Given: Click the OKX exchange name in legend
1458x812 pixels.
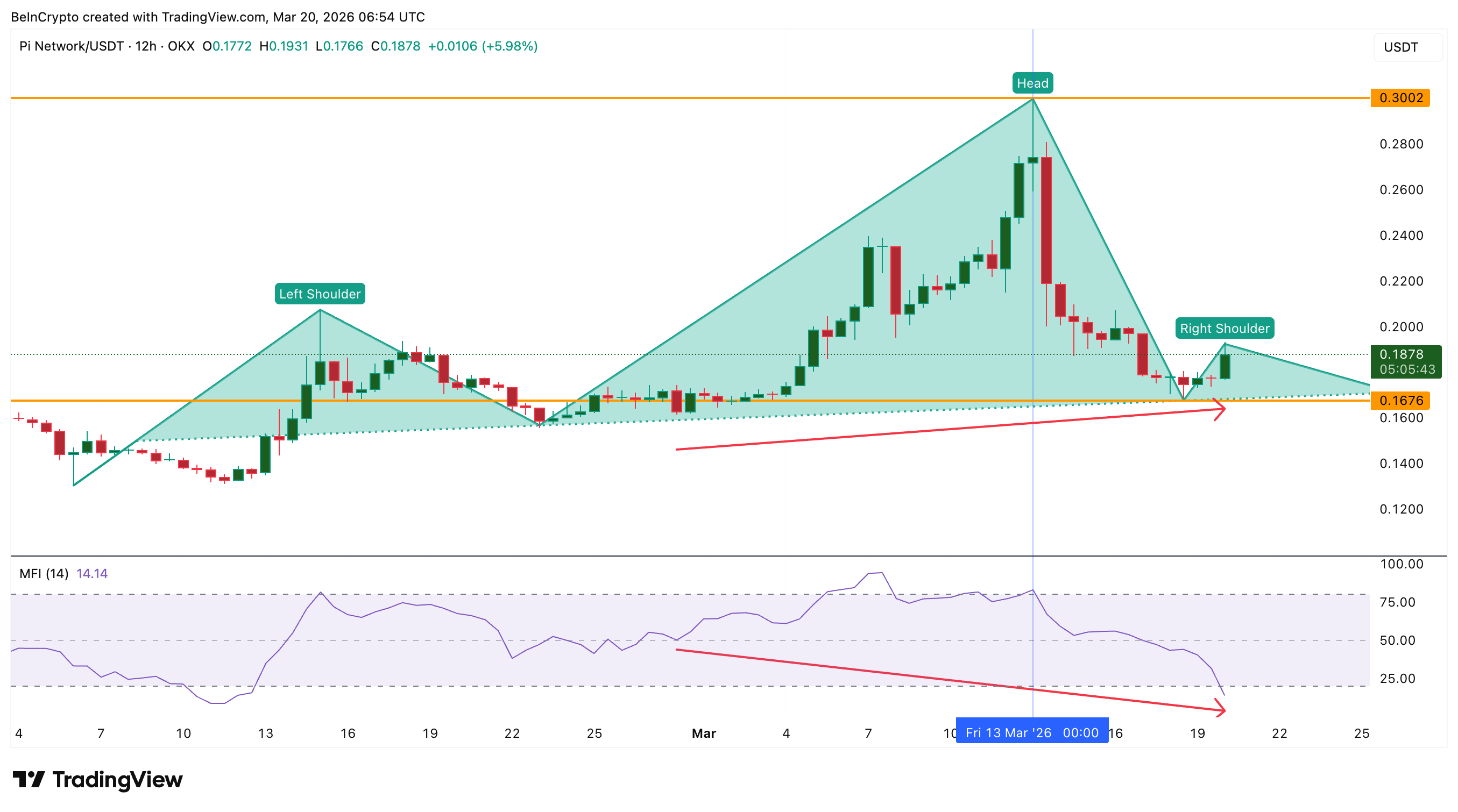Looking at the screenshot, I should click(181, 46).
